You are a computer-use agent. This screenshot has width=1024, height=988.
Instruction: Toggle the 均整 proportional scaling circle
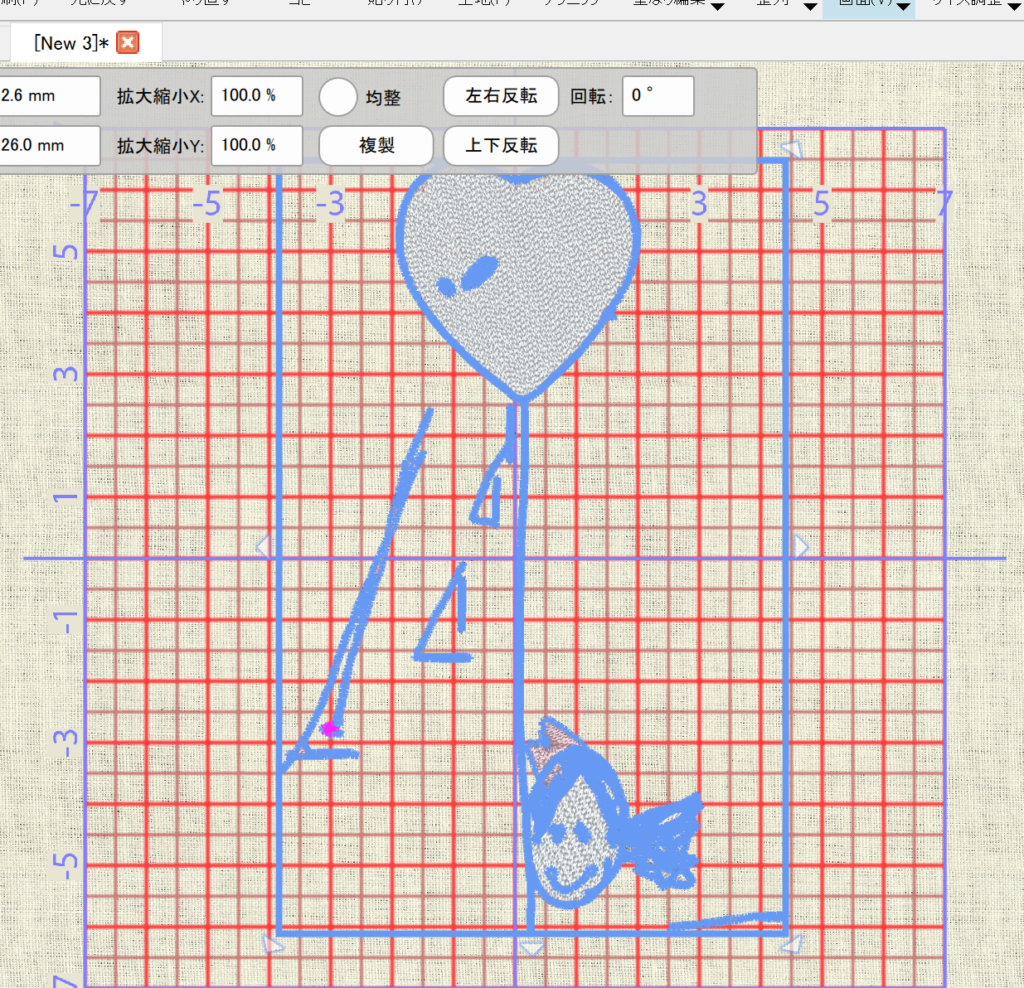339,97
